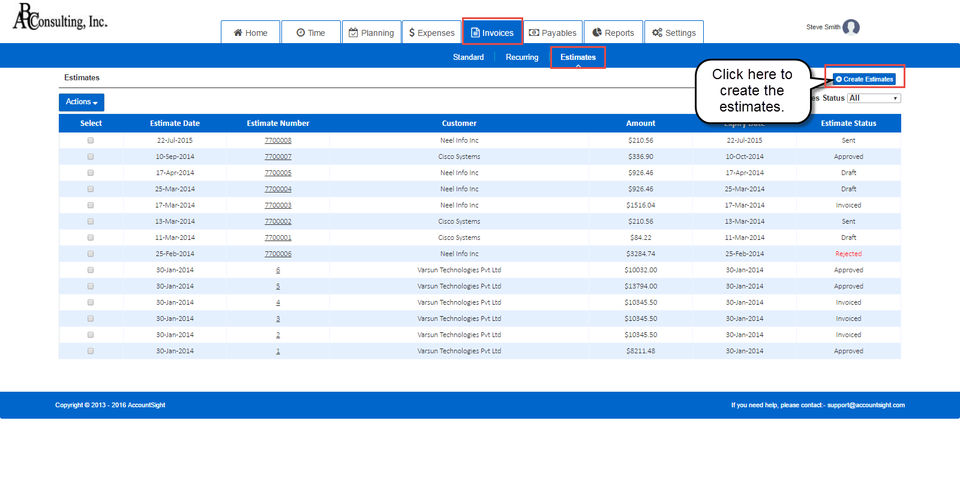This screenshot has width=960, height=490.
Task: Open estimate number 2 link
Action: [278, 335]
